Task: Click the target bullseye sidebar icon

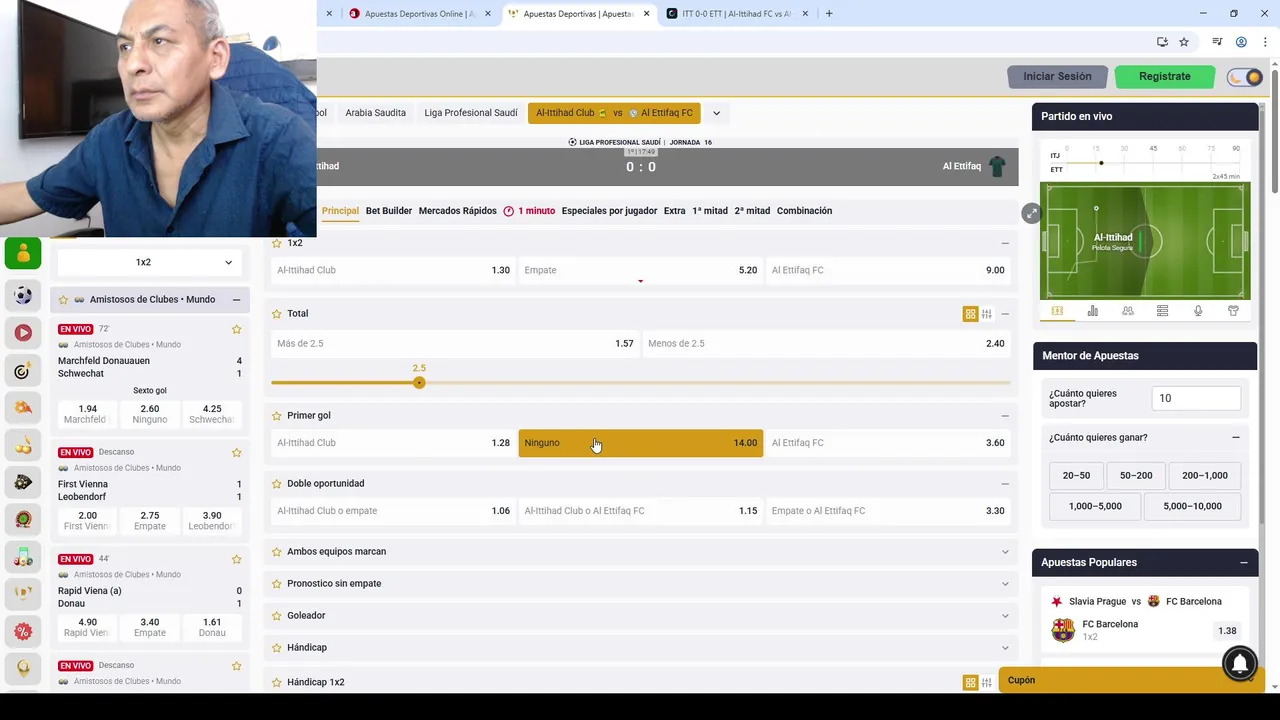Action: (x=23, y=371)
